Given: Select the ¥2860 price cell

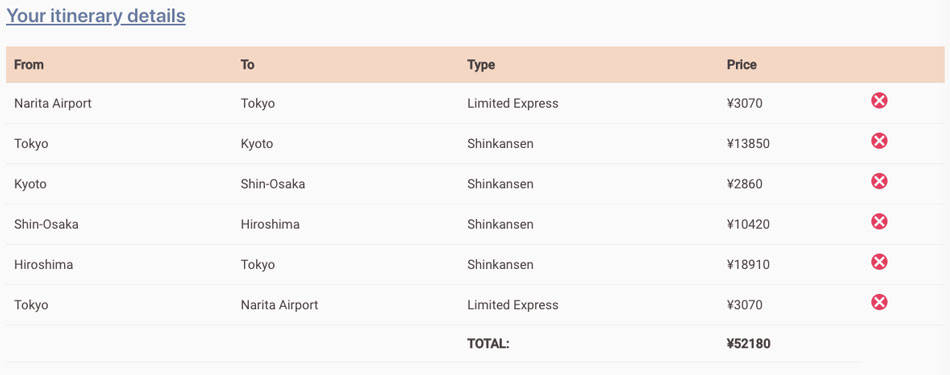Looking at the screenshot, I should tap(745, 184).
